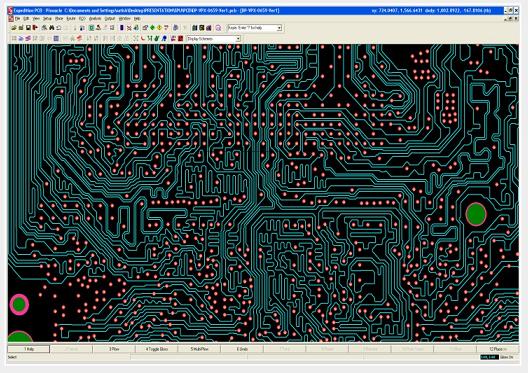Open the ECO menu
The height and width of the screenshot is (373, 528).
tap(82, 19)
